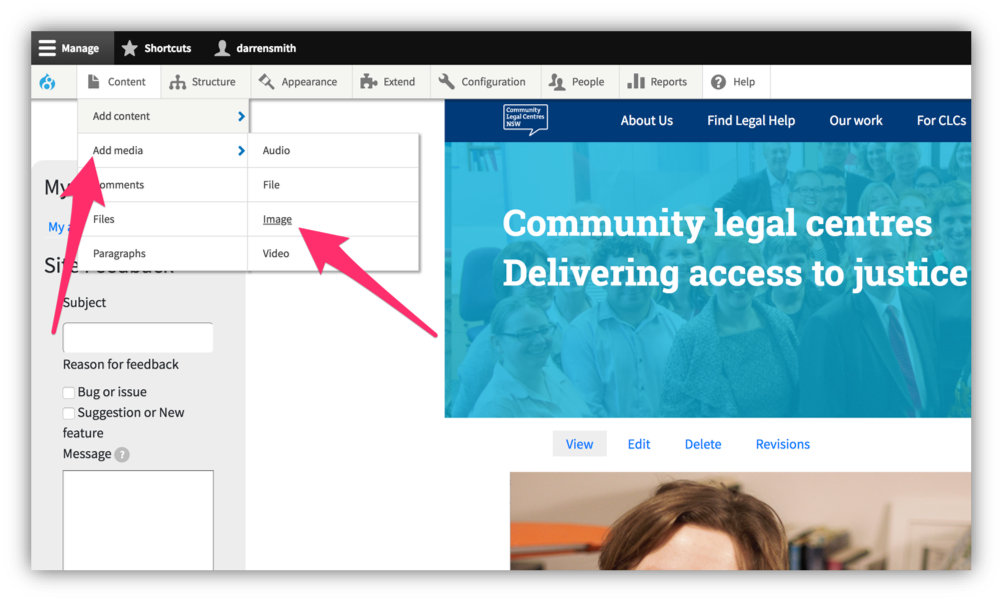This screenshot has width=1002, height=602.
Task: Open the Help admin menu
Action: point(734,82)
